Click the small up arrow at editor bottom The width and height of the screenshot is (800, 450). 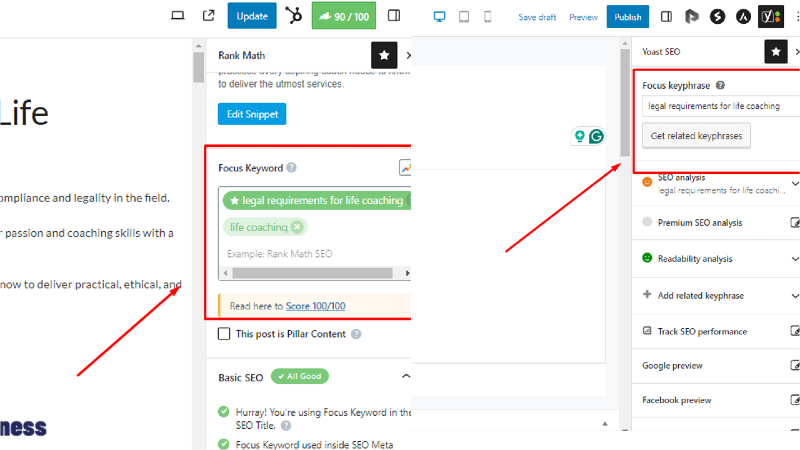pos(605,423)
